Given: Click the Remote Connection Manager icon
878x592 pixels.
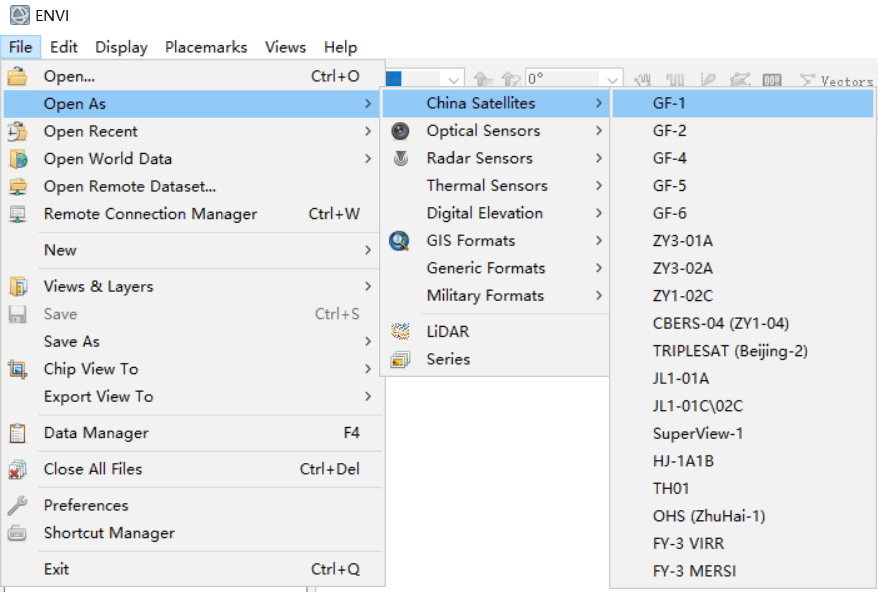Looking at the screenshot, I should [17, 214].
